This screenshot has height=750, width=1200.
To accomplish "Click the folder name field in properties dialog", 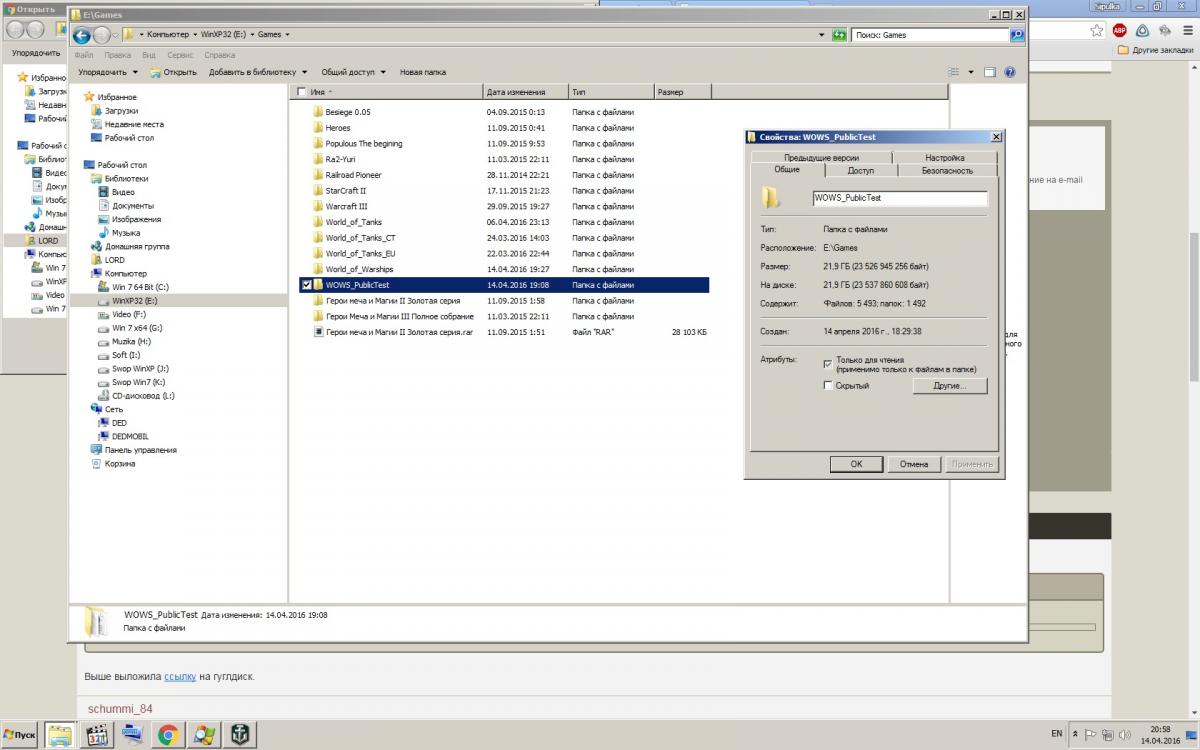I will tap(900, 198).
